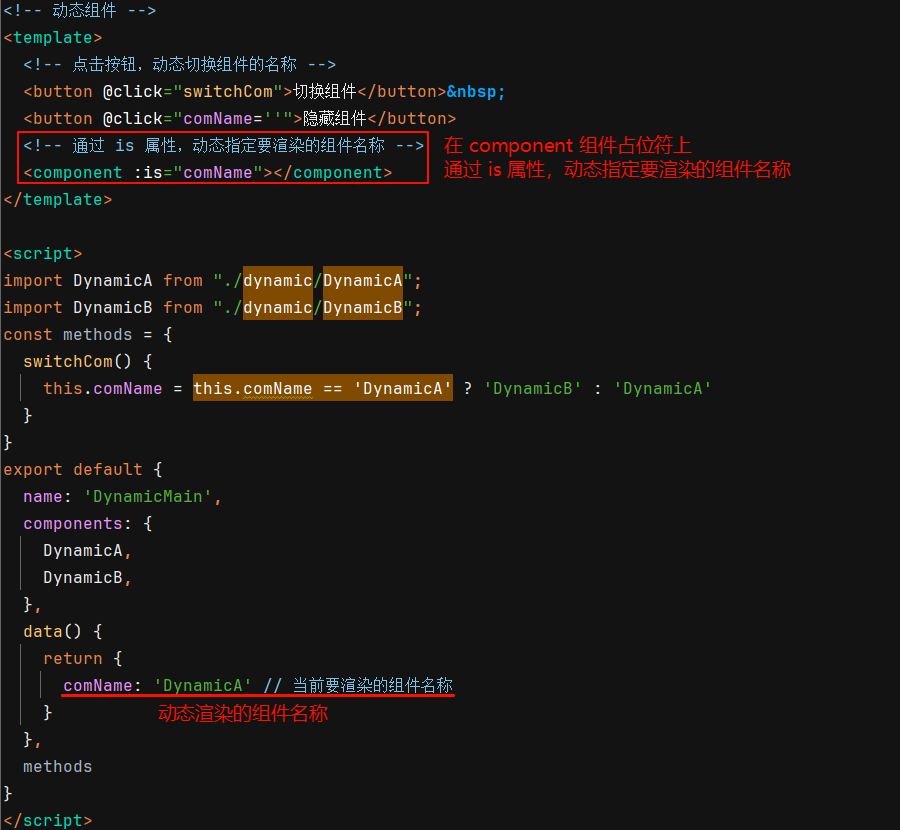Image resolution: width=900 pixels, height=830 pixels.
Task: Click the data() function definition
Action: point(53,631)
